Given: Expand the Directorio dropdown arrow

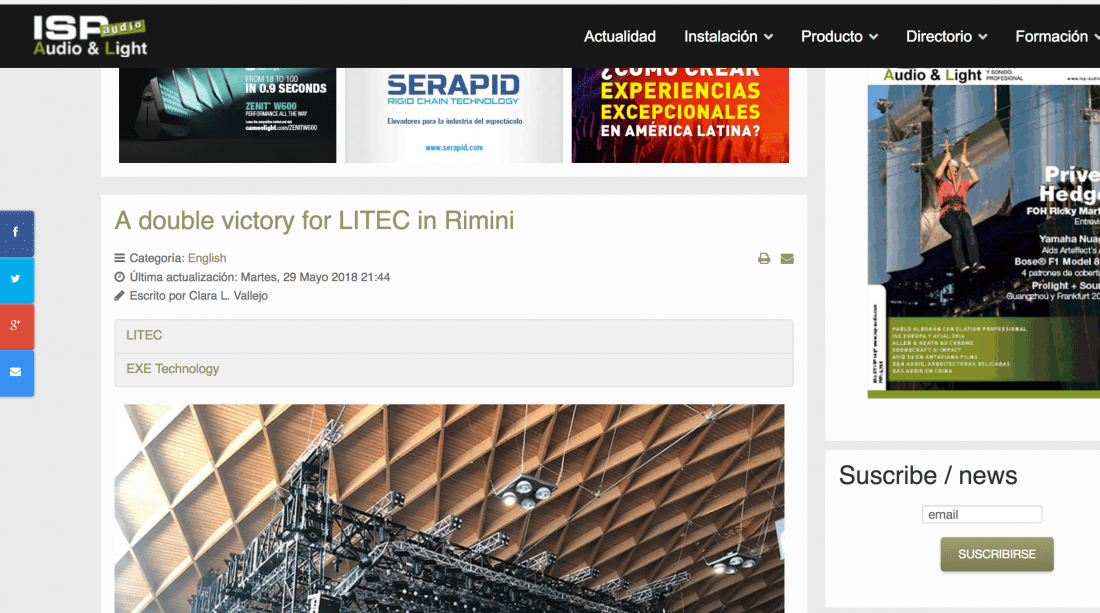Looking at the screenshot, I should click(983, 37).
